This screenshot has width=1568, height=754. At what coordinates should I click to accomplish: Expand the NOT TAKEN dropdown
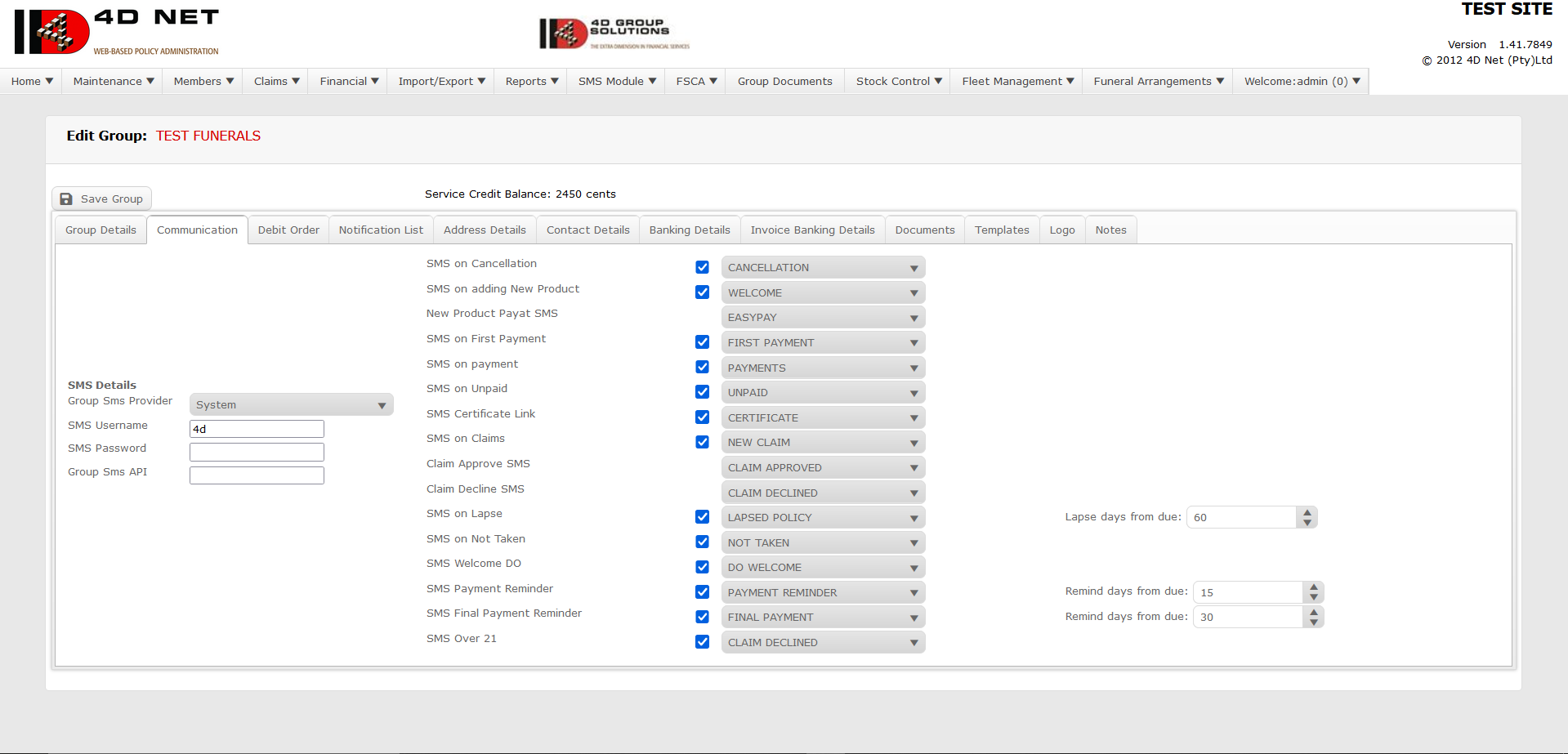[823, 542]
